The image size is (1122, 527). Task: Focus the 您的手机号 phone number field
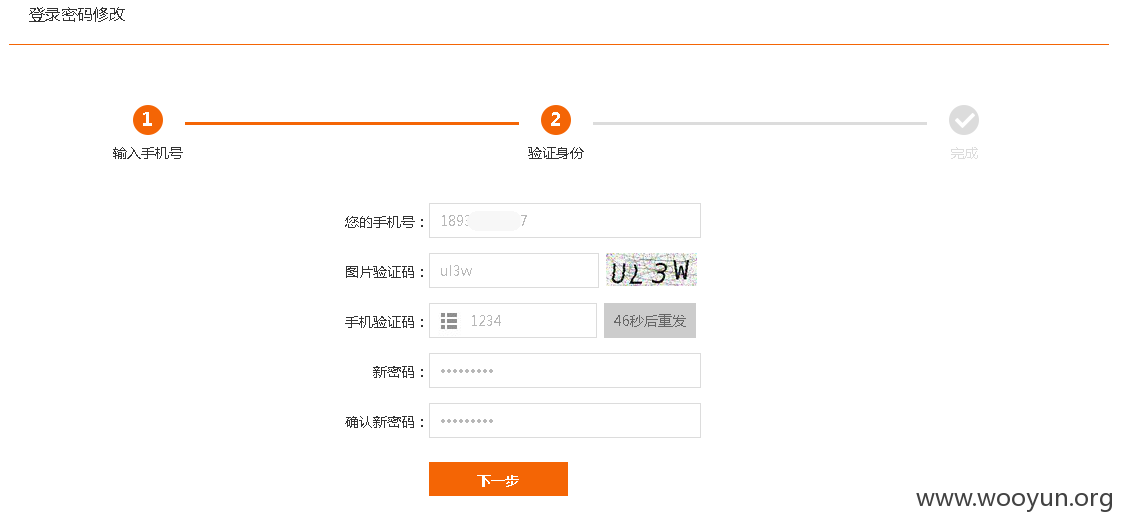[565, 221]
